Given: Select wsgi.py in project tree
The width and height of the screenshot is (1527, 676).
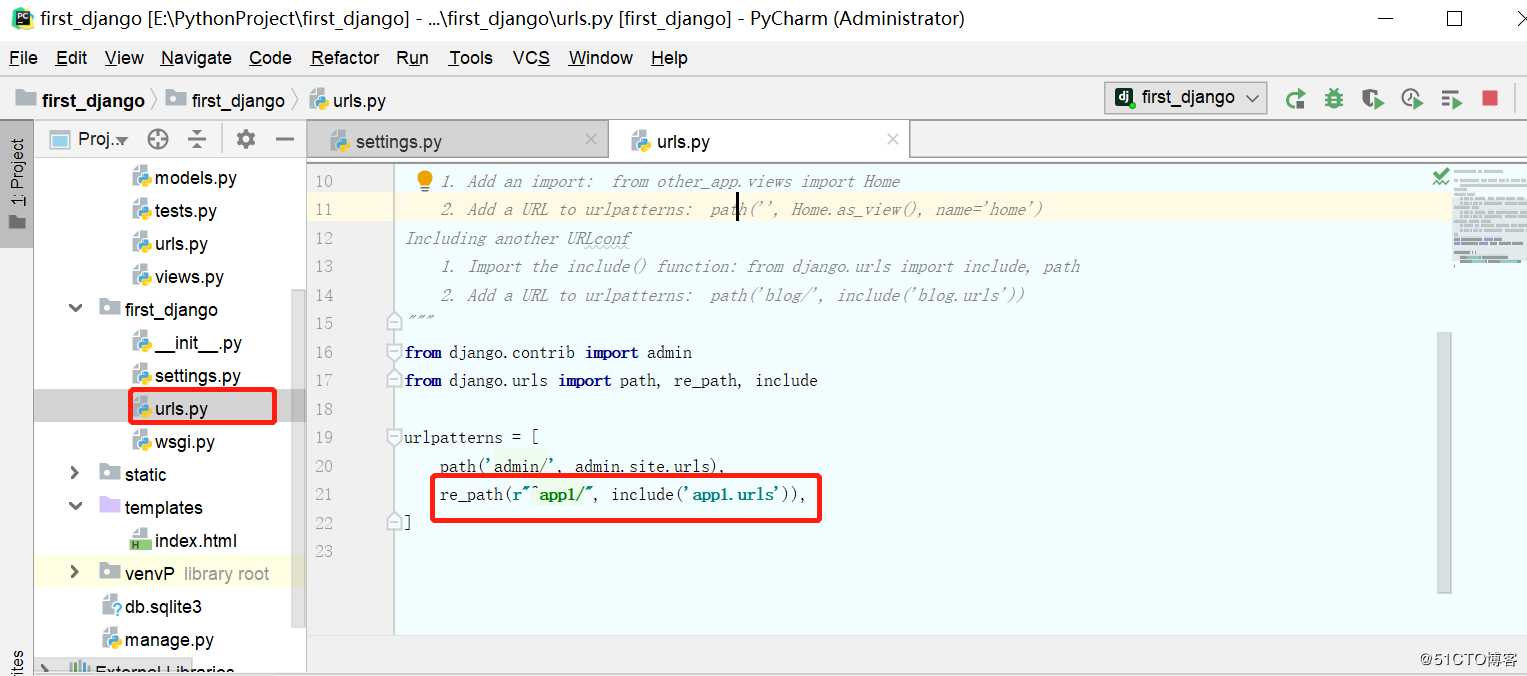Looking at the screenshot, I should (174, 442).
